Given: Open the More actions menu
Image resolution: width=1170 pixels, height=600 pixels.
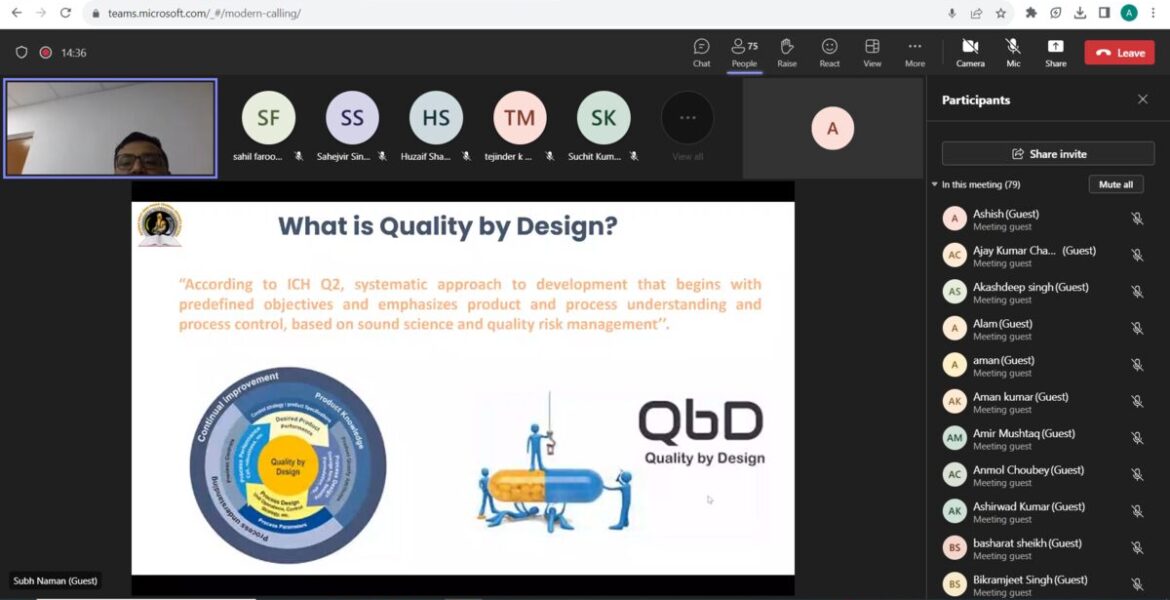Looking at the screenshot, I should (x=914, y=52).
